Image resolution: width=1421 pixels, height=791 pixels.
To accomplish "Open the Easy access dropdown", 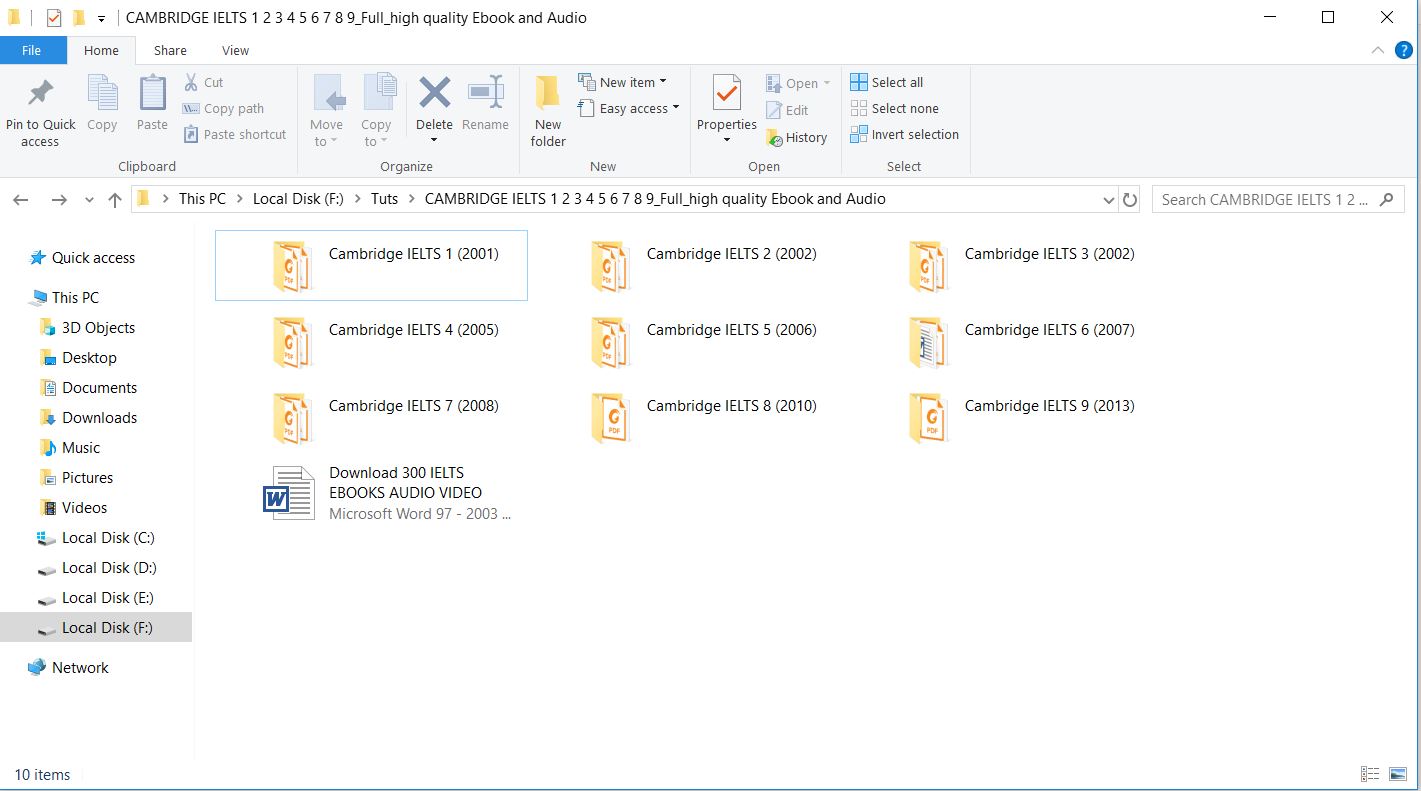I will (x=629, y=108).
